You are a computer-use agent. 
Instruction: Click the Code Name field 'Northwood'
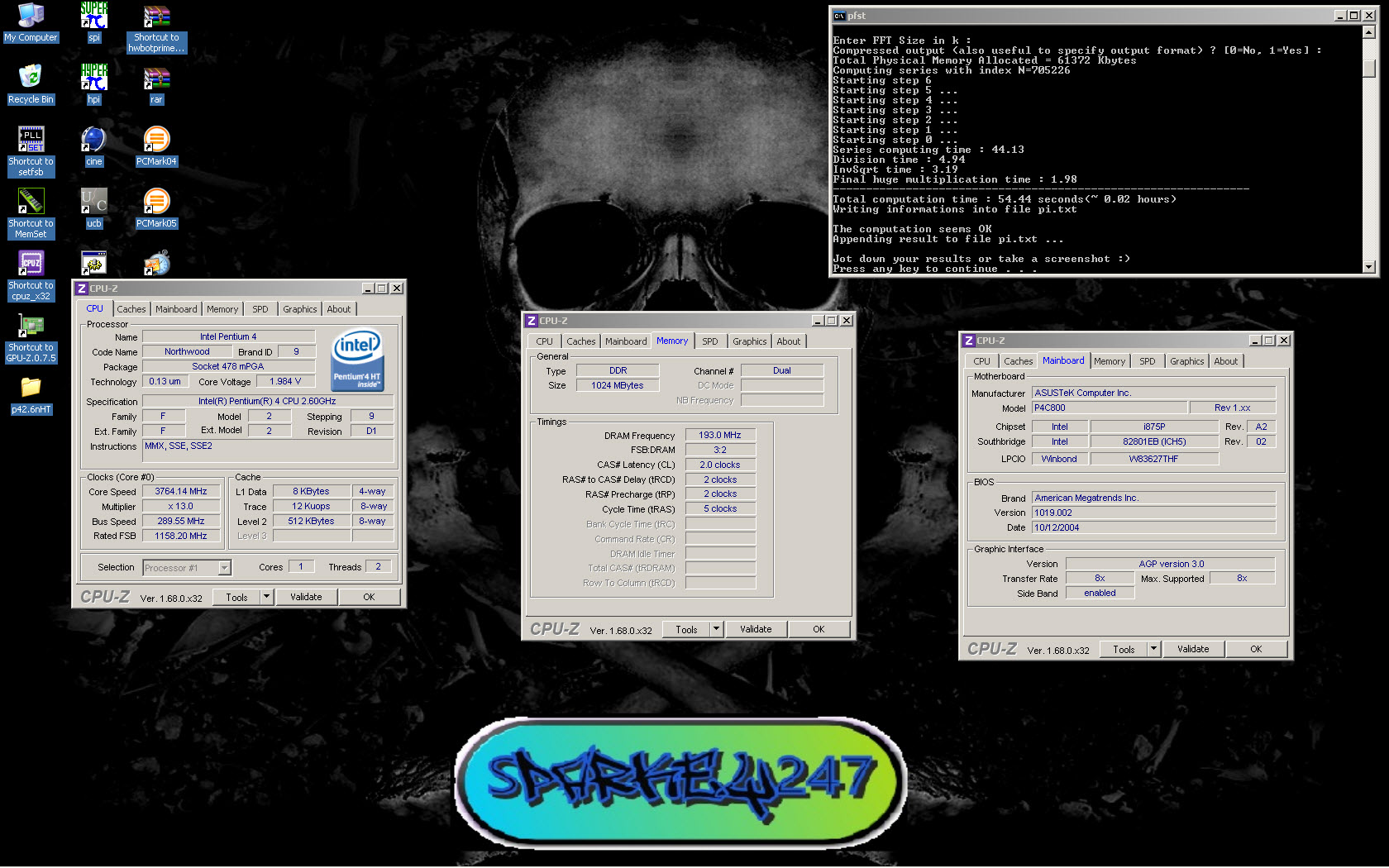pyautogui.click(x=187, y=351)
